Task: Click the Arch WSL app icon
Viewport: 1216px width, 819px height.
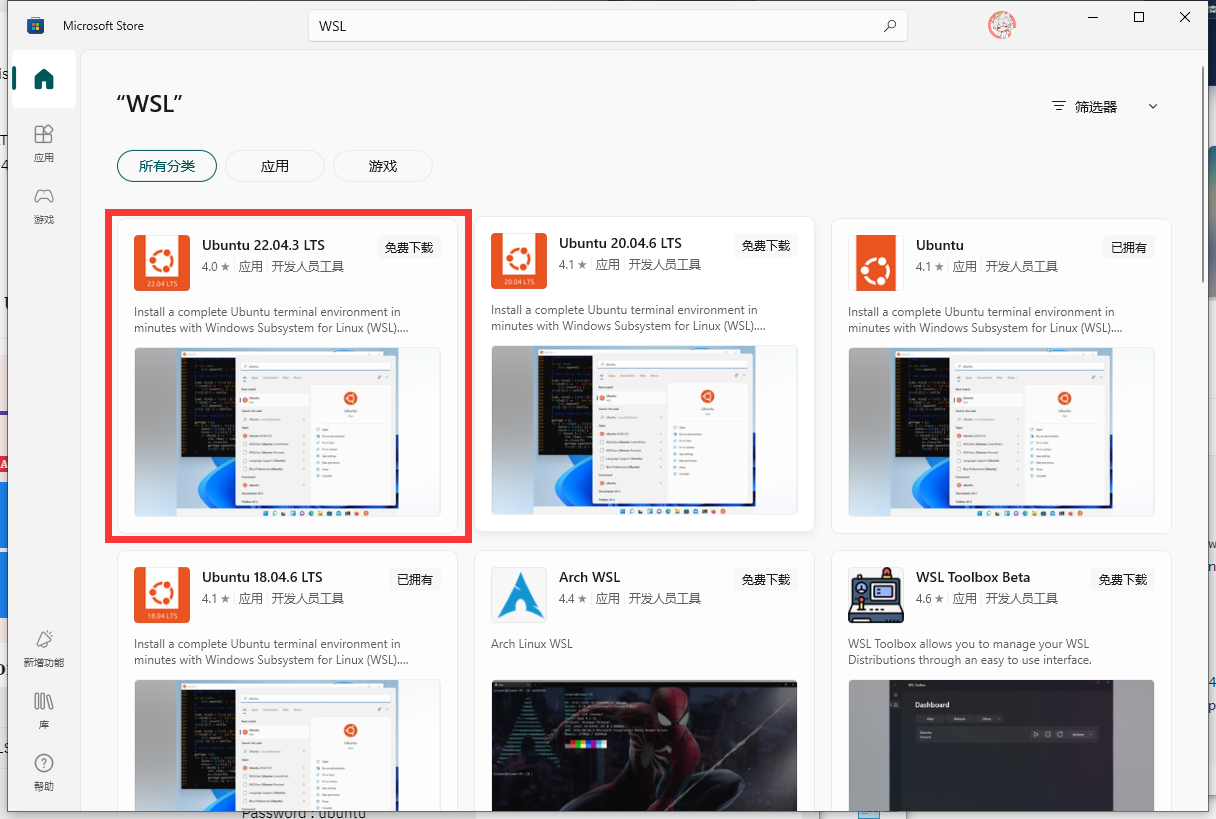Action: click(519, 595)
